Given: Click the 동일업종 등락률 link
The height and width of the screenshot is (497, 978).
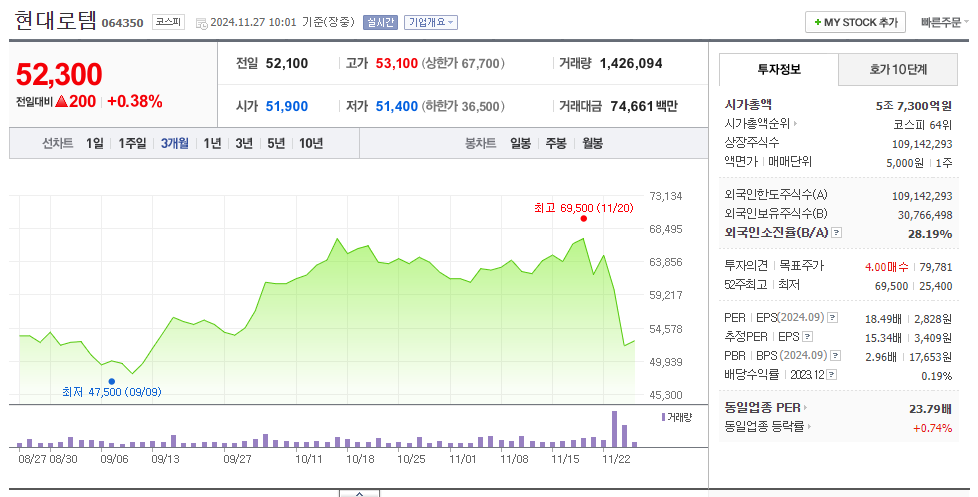Looking at the screenshot, I should click(764, 427).
